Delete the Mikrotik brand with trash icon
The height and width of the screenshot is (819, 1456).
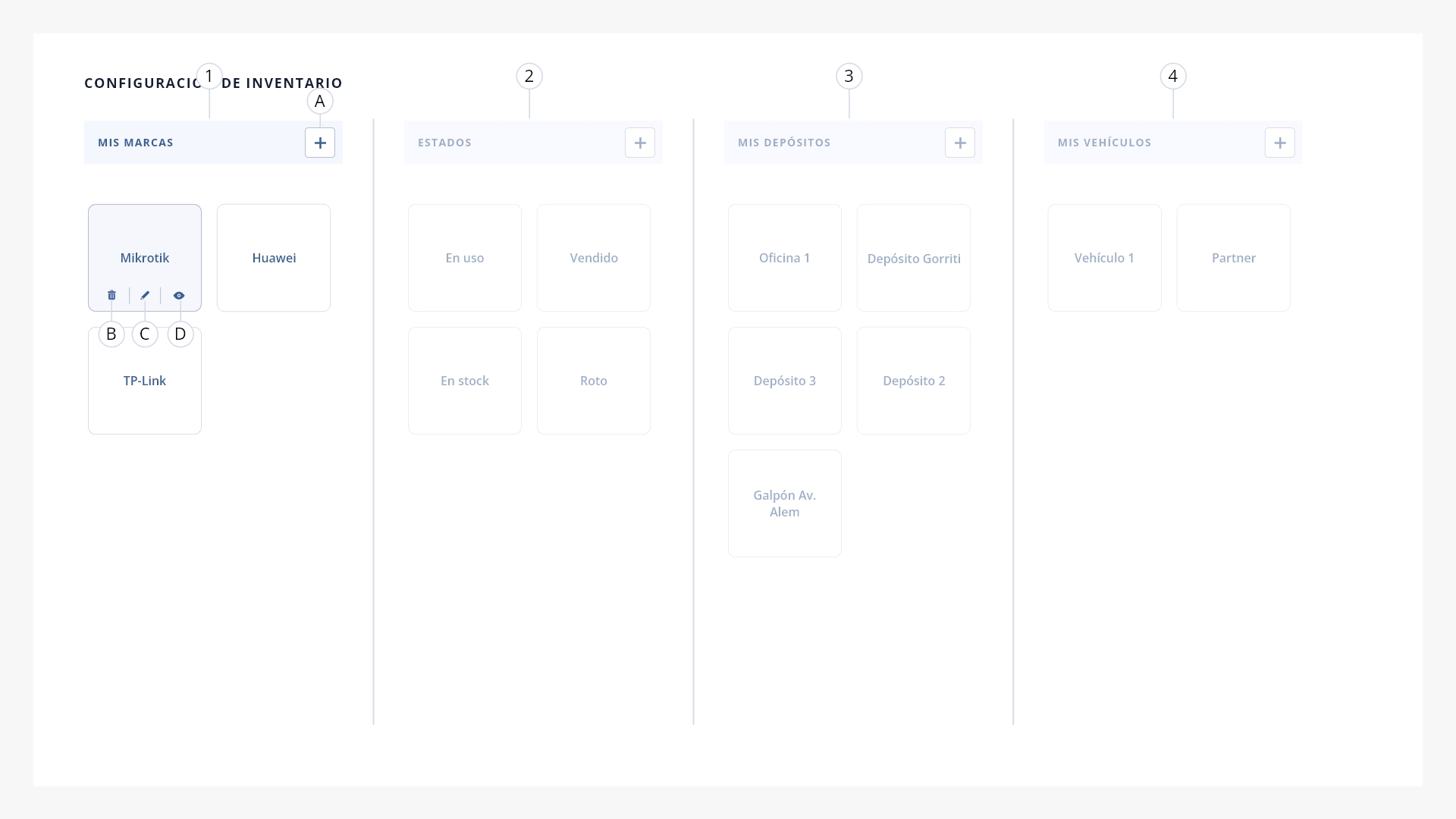click(x=111, y=296)
